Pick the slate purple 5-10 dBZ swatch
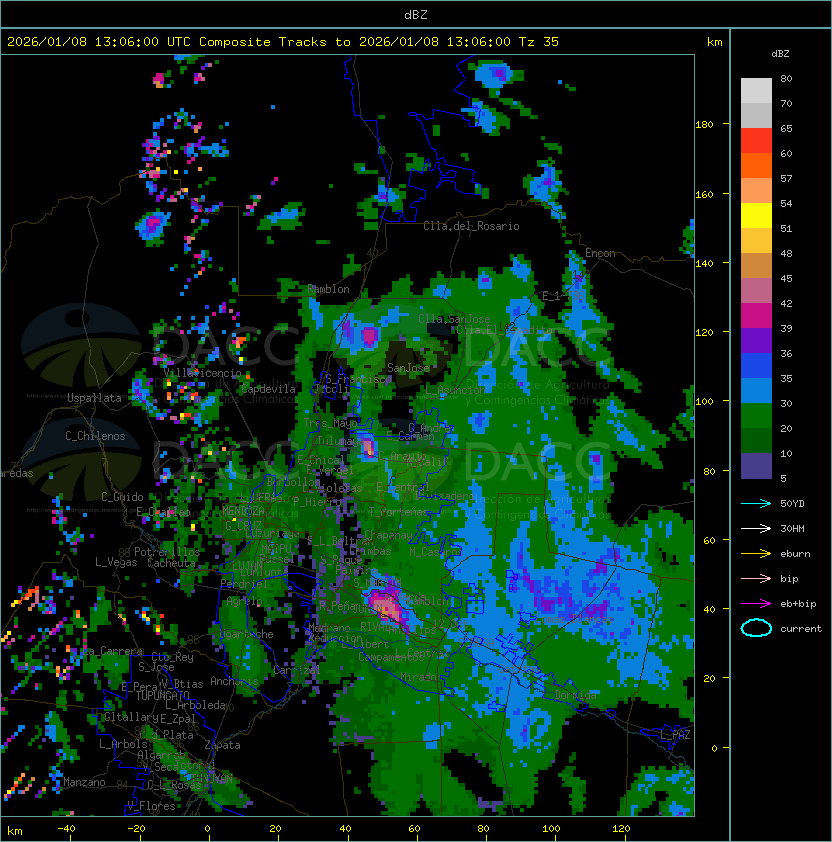 756,466
